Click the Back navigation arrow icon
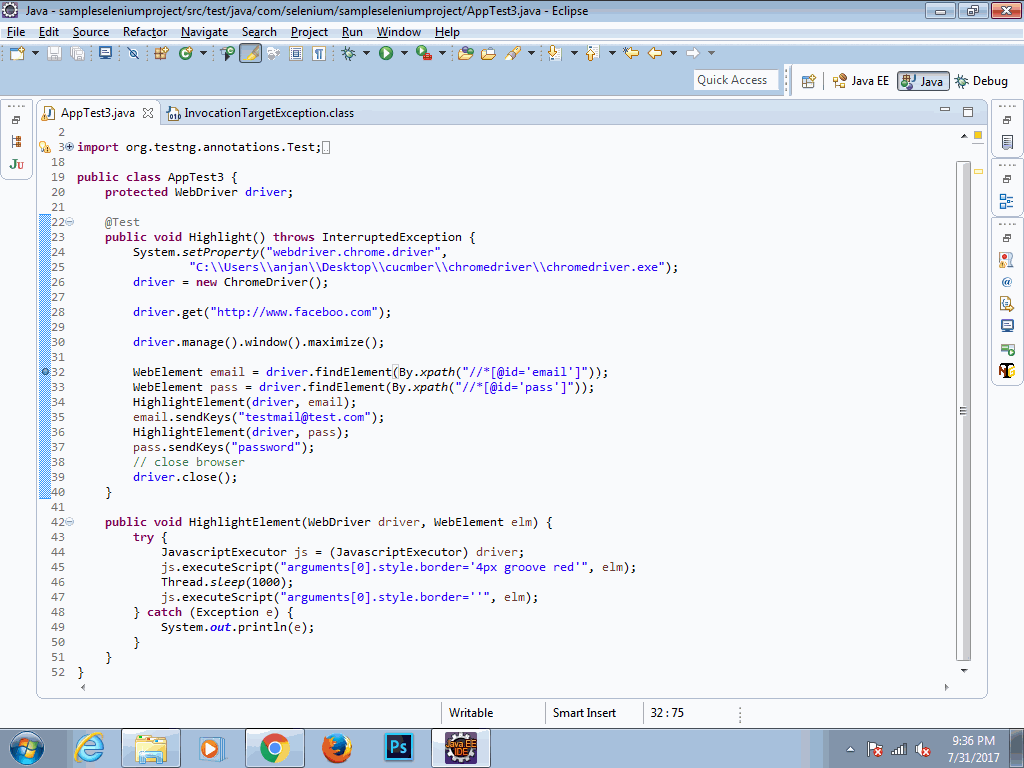This screenshot has width=1024, height=768. 655,54
